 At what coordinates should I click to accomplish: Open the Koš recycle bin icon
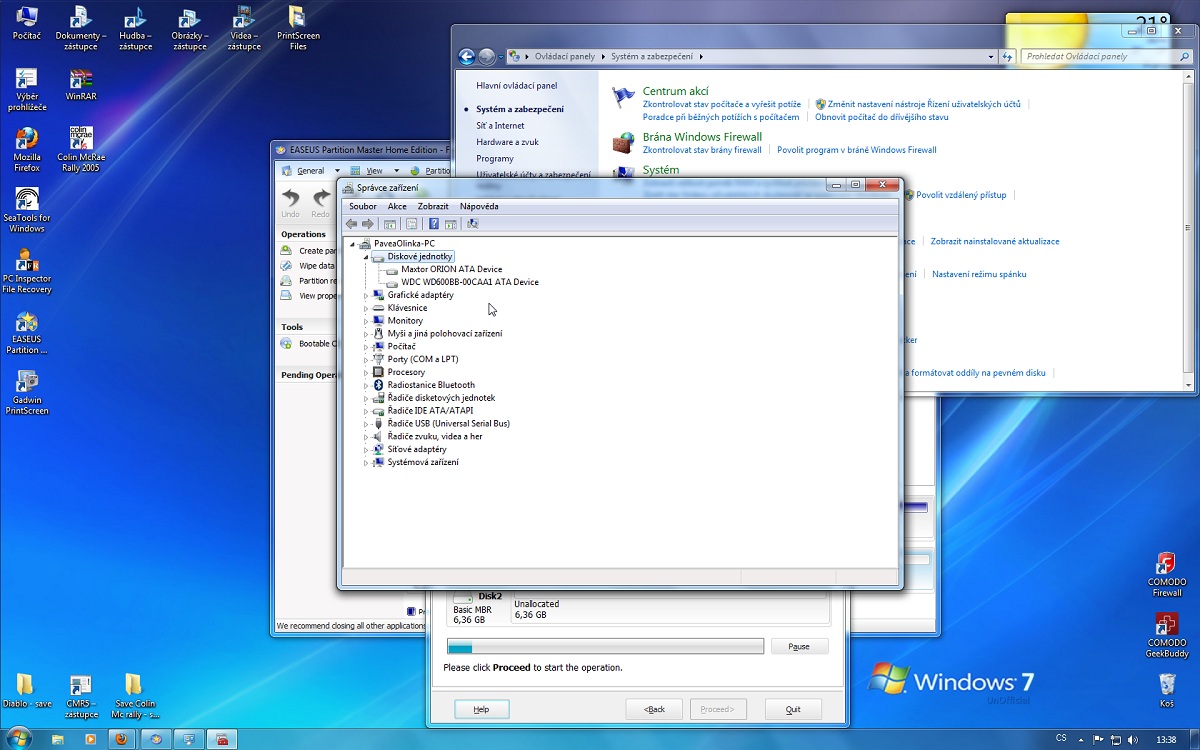(1166, 685)
